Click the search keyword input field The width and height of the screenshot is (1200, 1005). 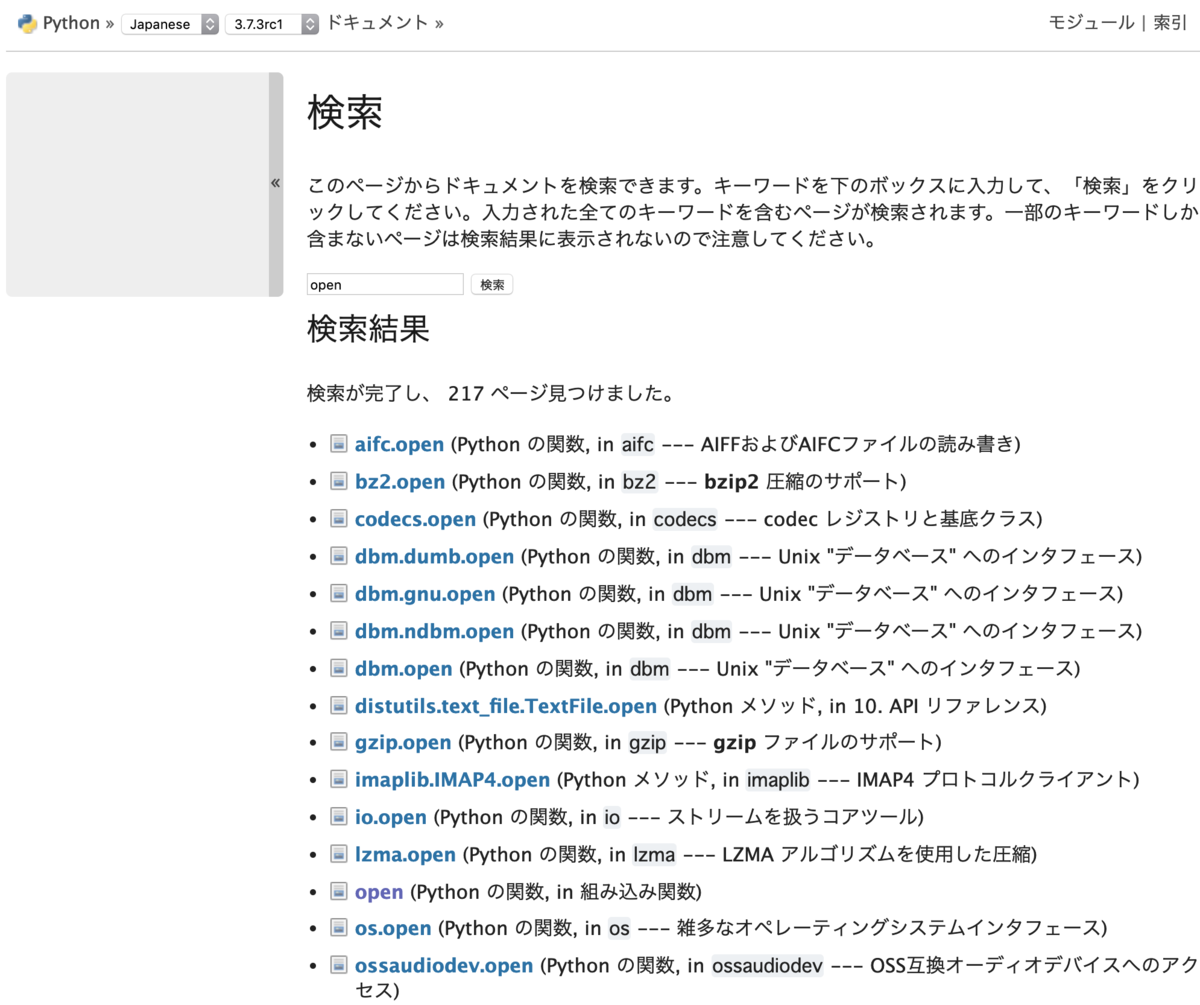[x=385, y=284]
